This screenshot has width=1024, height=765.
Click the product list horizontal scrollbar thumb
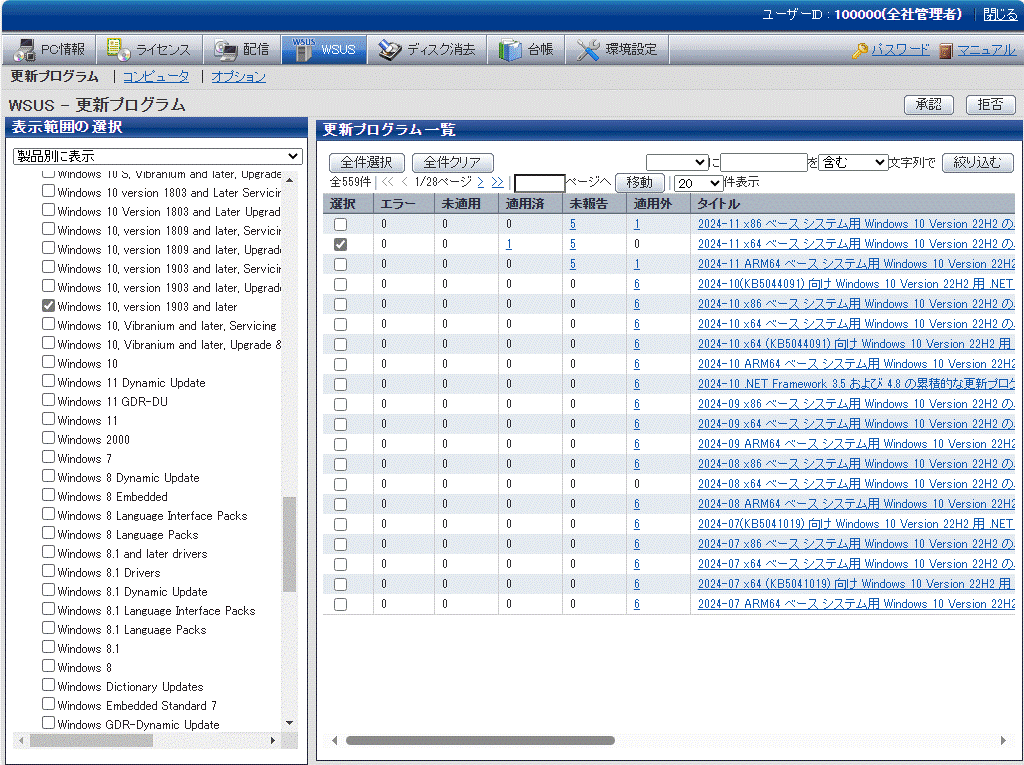click(x=91, y=740)
